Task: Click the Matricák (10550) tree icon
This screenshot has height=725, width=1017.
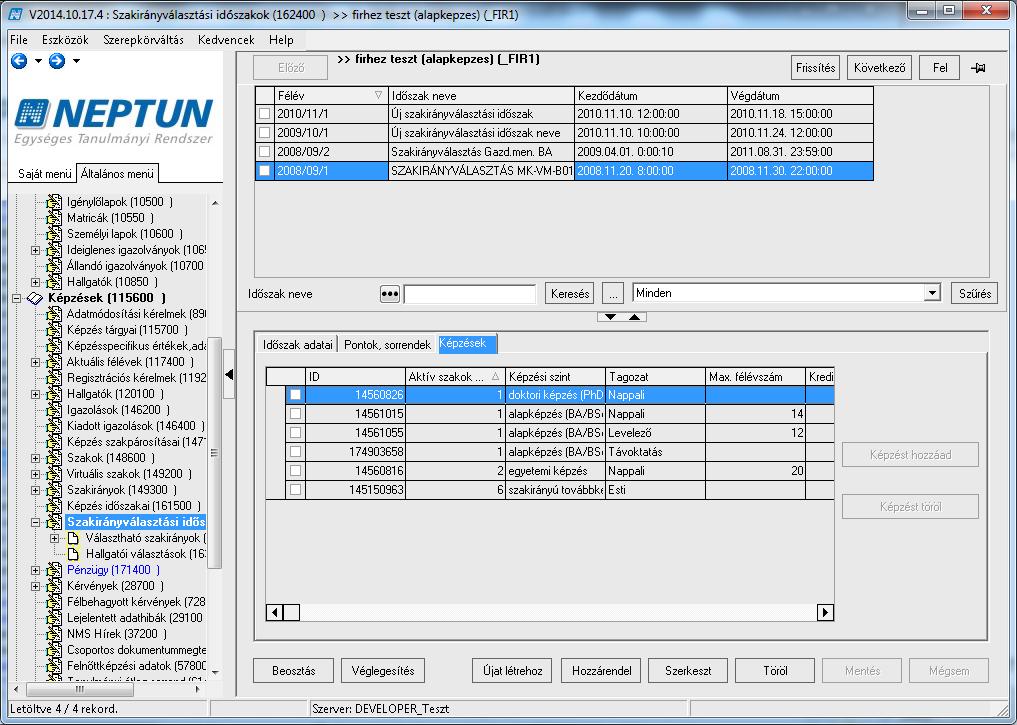Action: point(54,218)
